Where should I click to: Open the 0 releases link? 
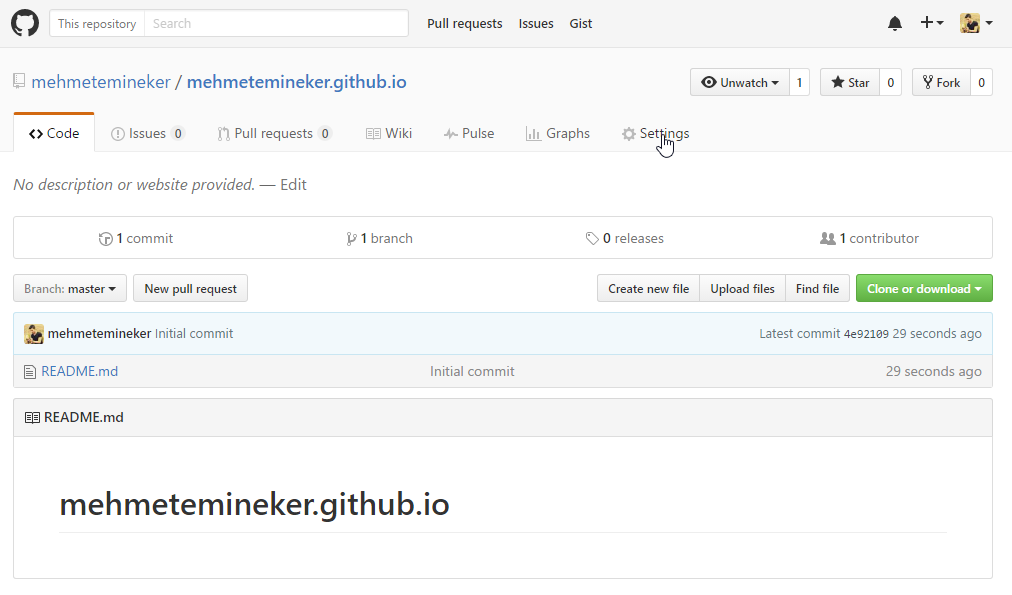pos(625,239)
